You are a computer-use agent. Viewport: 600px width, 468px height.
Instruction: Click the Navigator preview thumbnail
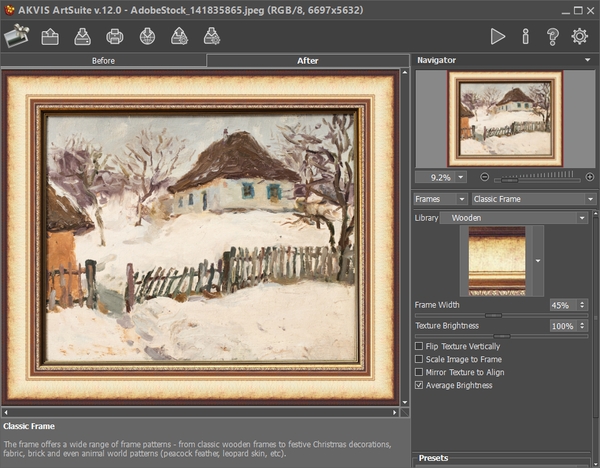click(x=505, y=119)
